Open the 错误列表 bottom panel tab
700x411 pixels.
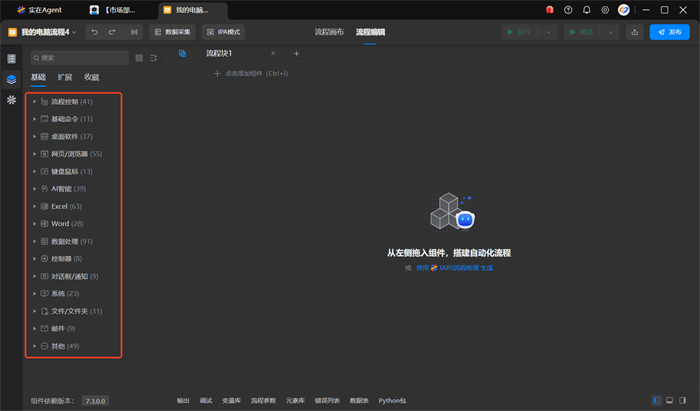pyautogui.click(x=327, y=401)
